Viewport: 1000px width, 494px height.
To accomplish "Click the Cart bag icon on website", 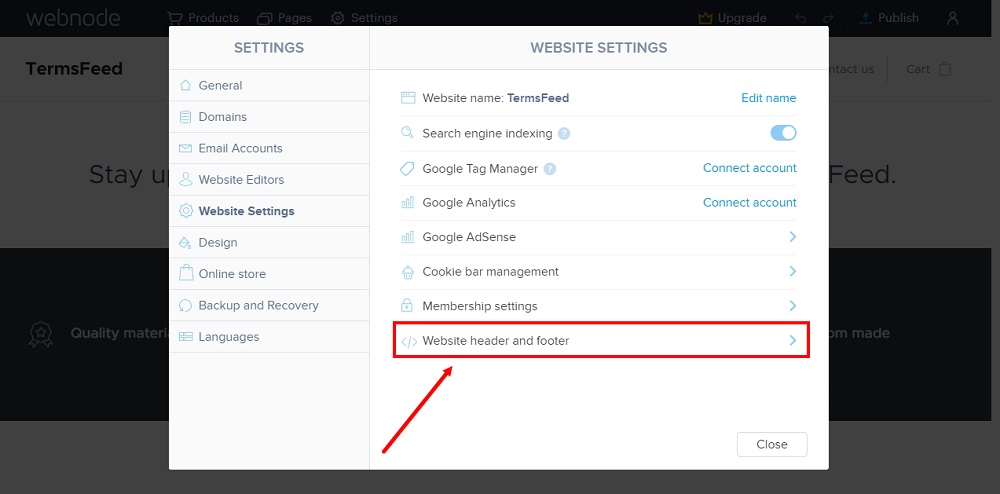I will point(945,69).
